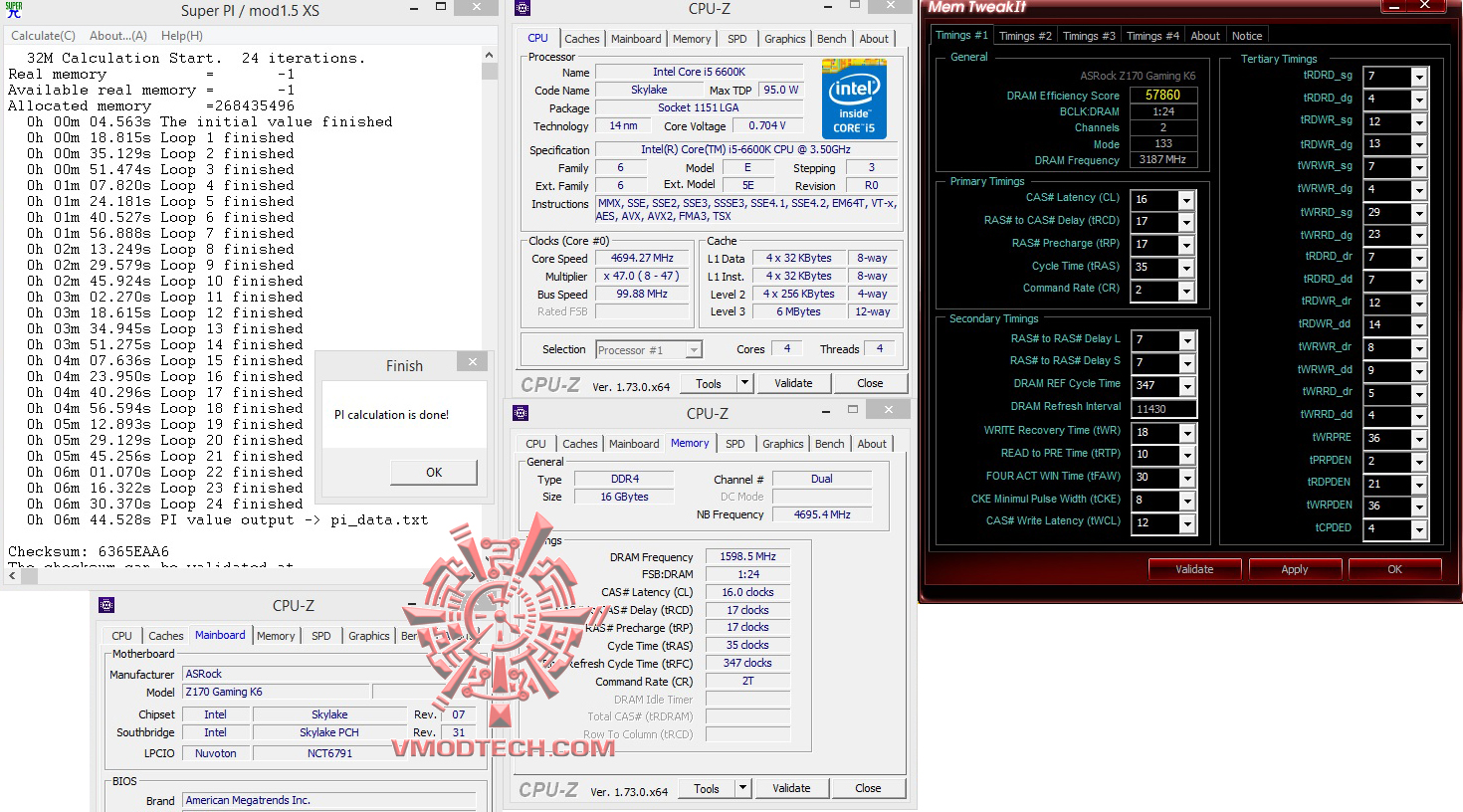Click the 'Loop 24 finished' line in Super PI
The width and height of the screenshot is (1463, 812).
pyautogui.click(x=165, y=504)
